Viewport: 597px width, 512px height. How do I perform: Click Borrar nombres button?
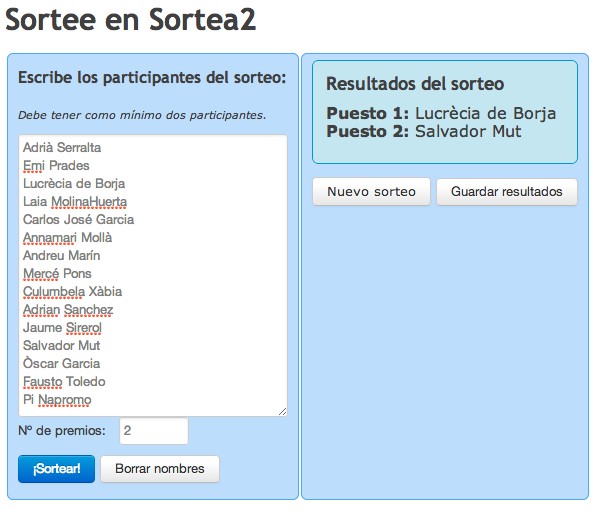click(160, 469)
